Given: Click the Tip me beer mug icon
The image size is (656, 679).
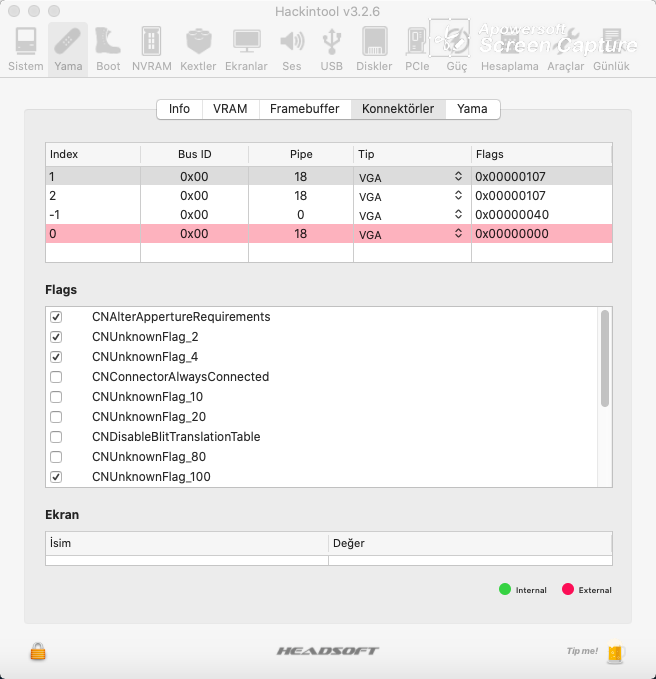Looking at the screenshot, I should point(615,651).
